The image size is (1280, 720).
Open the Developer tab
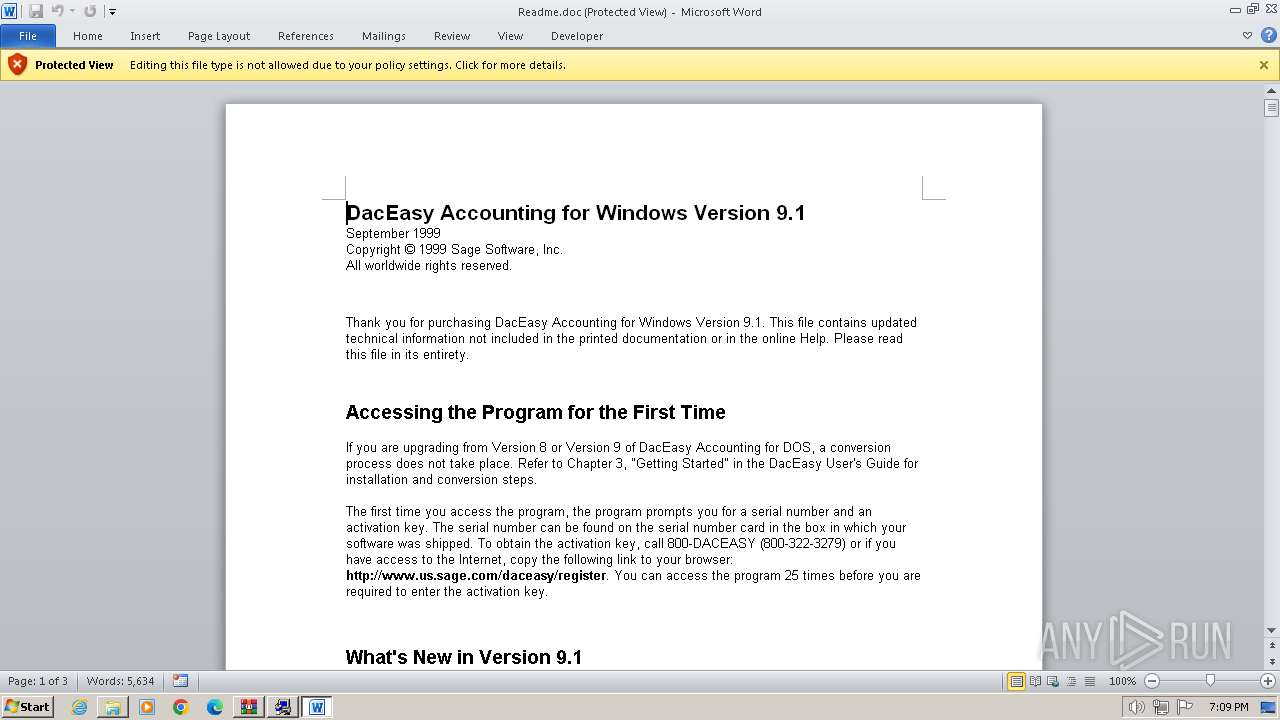coord(577,36)
